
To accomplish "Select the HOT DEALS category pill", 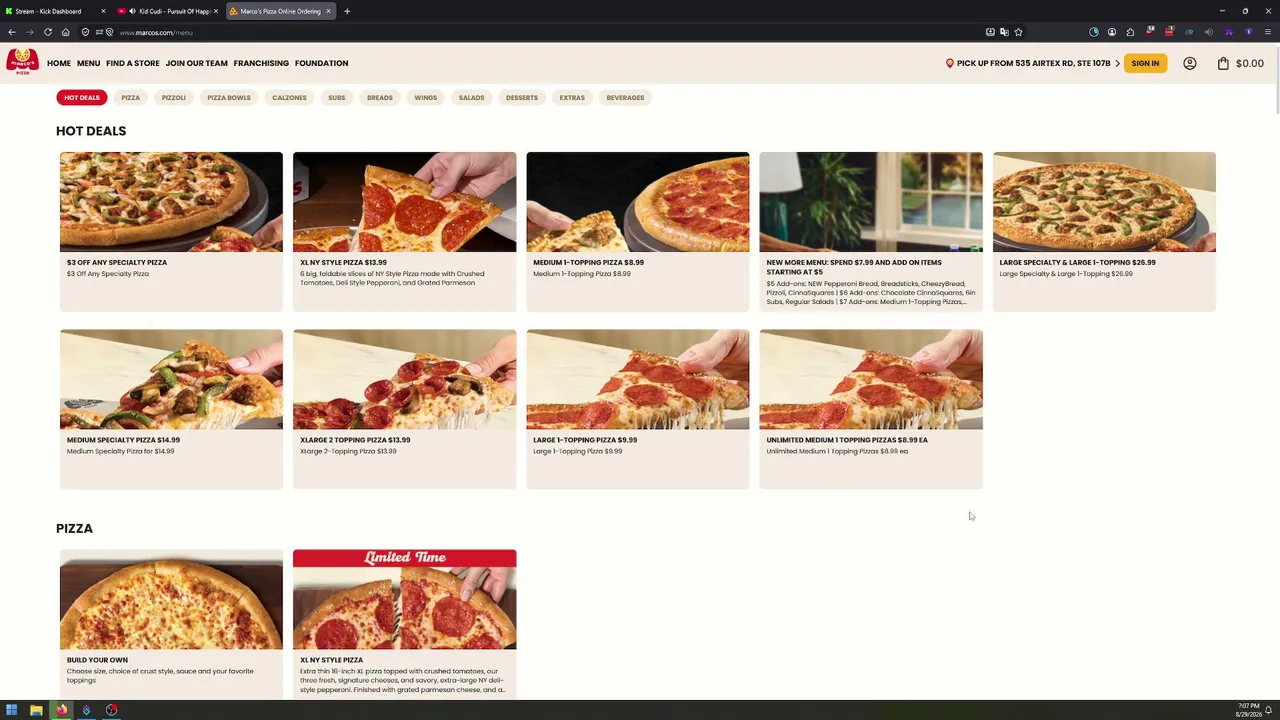I will [82, 98].
